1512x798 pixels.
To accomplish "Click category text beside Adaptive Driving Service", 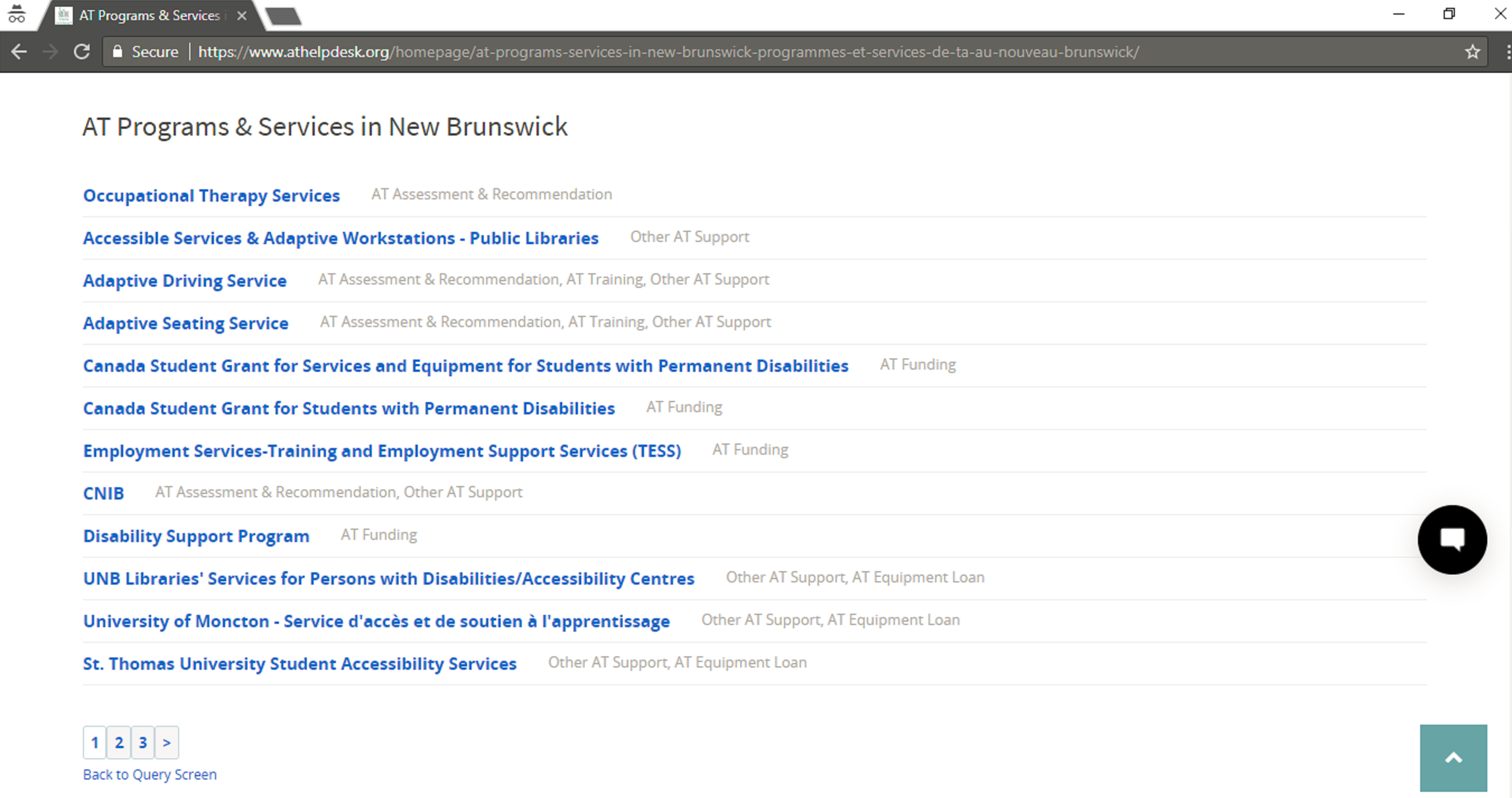I will pyautogui.click(x=544, y=280).
